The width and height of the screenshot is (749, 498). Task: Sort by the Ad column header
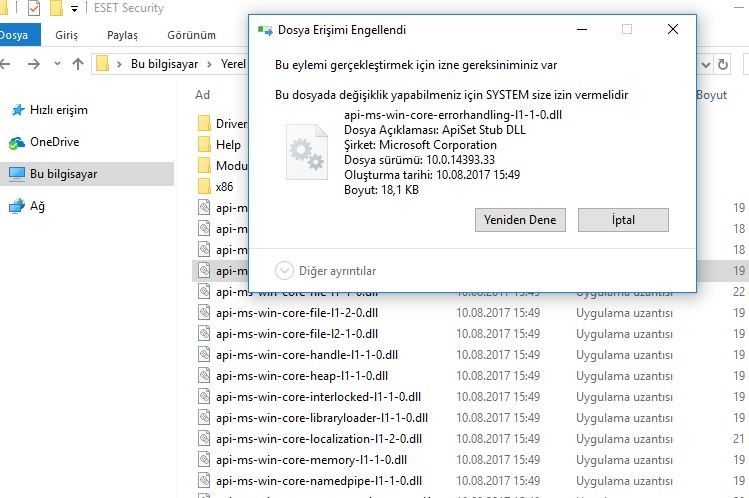[x=203, y=95]
